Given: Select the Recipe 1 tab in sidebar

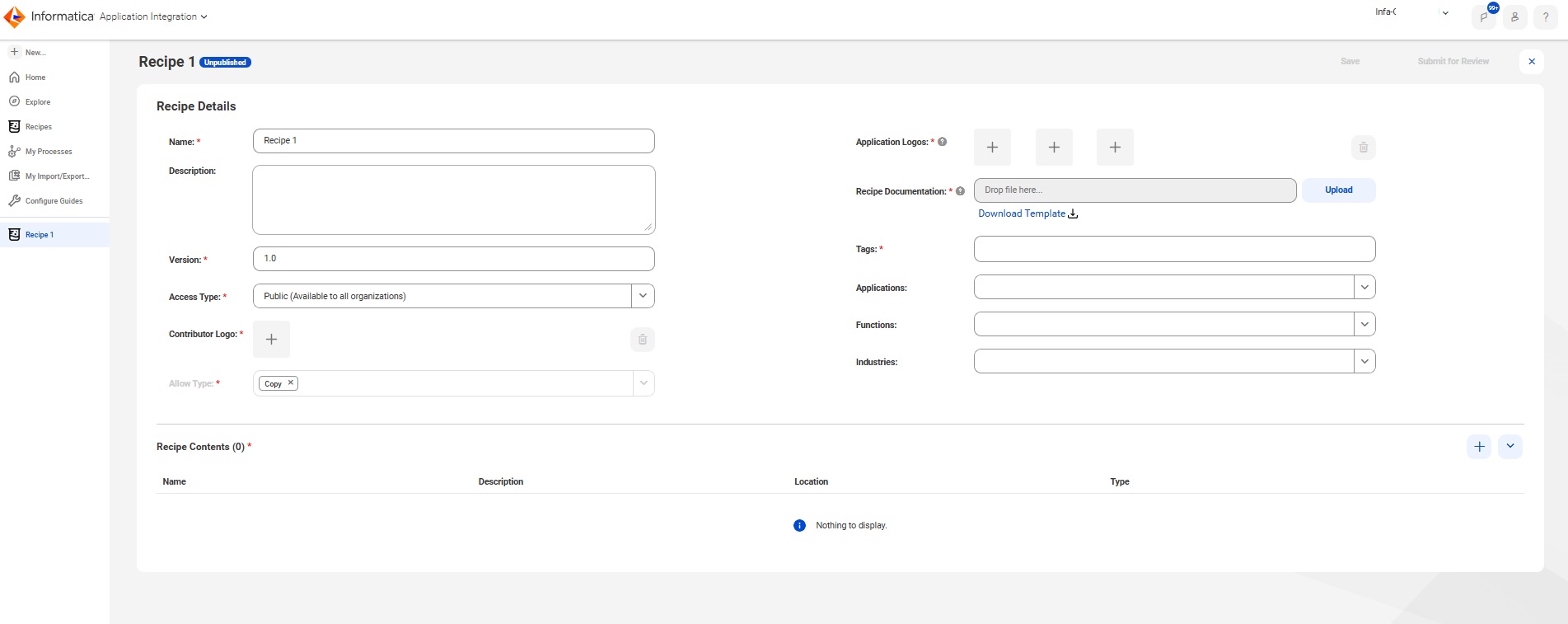Looking at the screenshot, I should [54, 235].
